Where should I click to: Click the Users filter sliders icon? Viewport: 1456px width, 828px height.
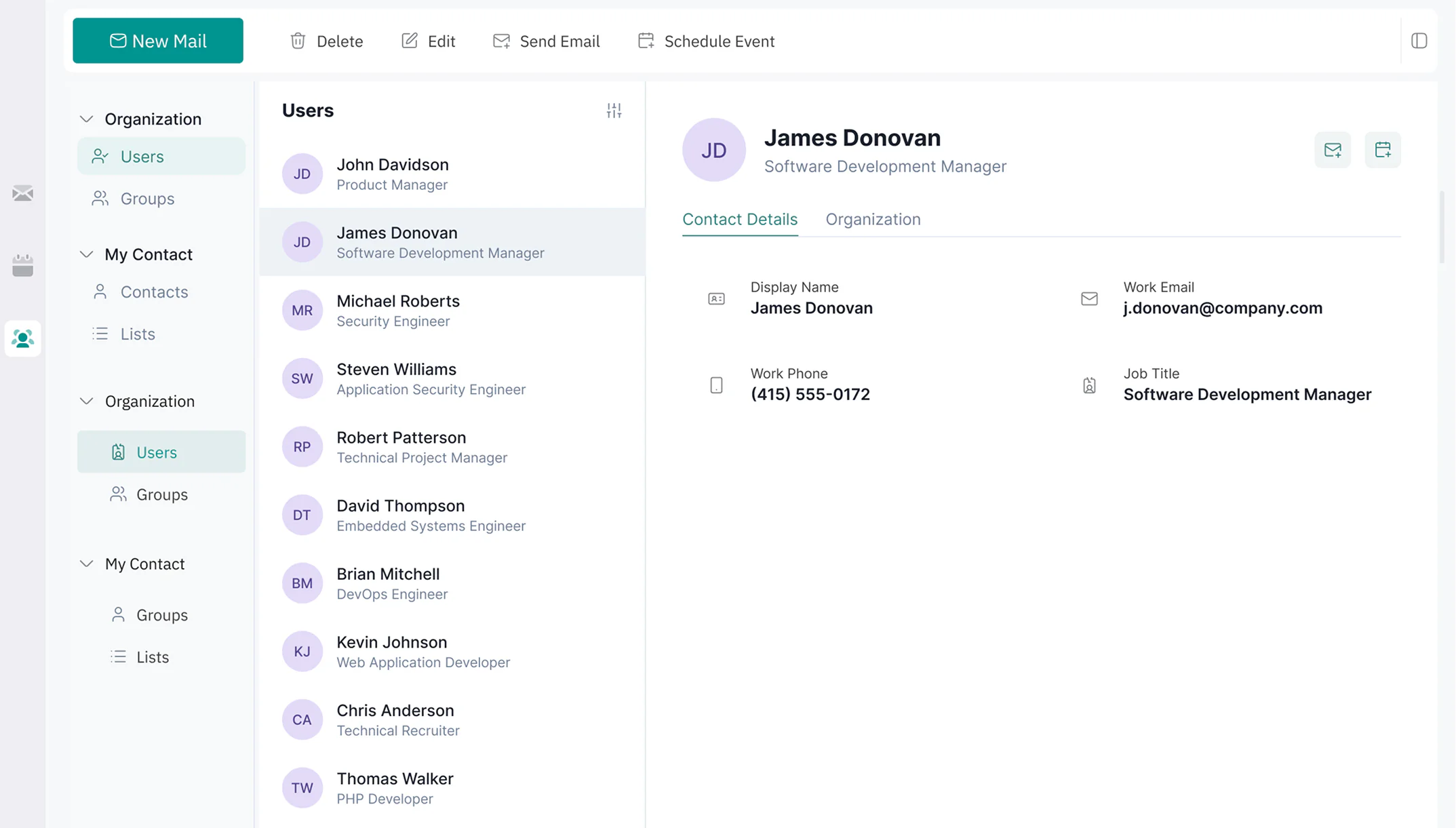point(614,111)
